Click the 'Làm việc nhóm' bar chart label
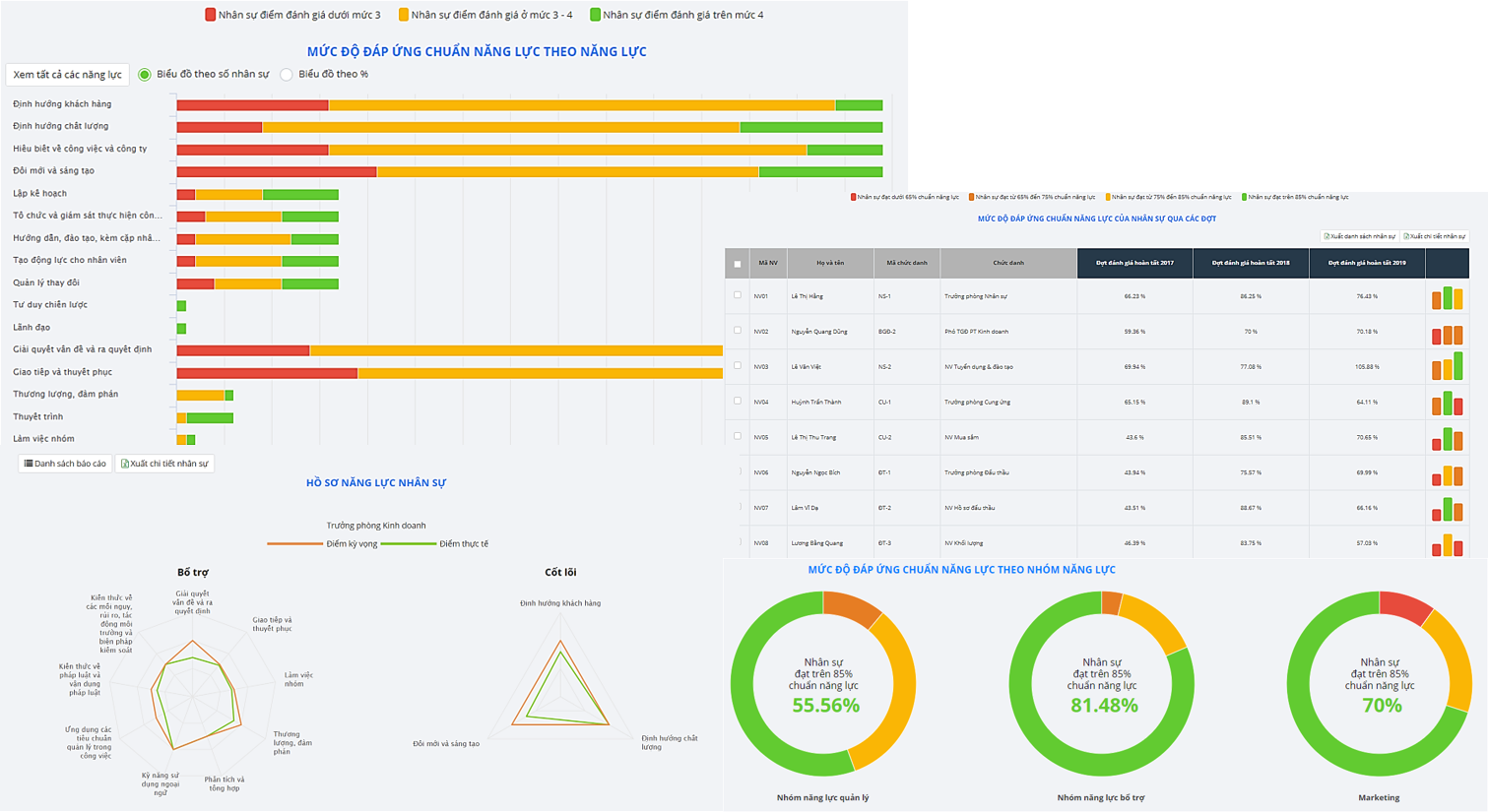The image size is (1488, 812). click(x=43, y=439)
